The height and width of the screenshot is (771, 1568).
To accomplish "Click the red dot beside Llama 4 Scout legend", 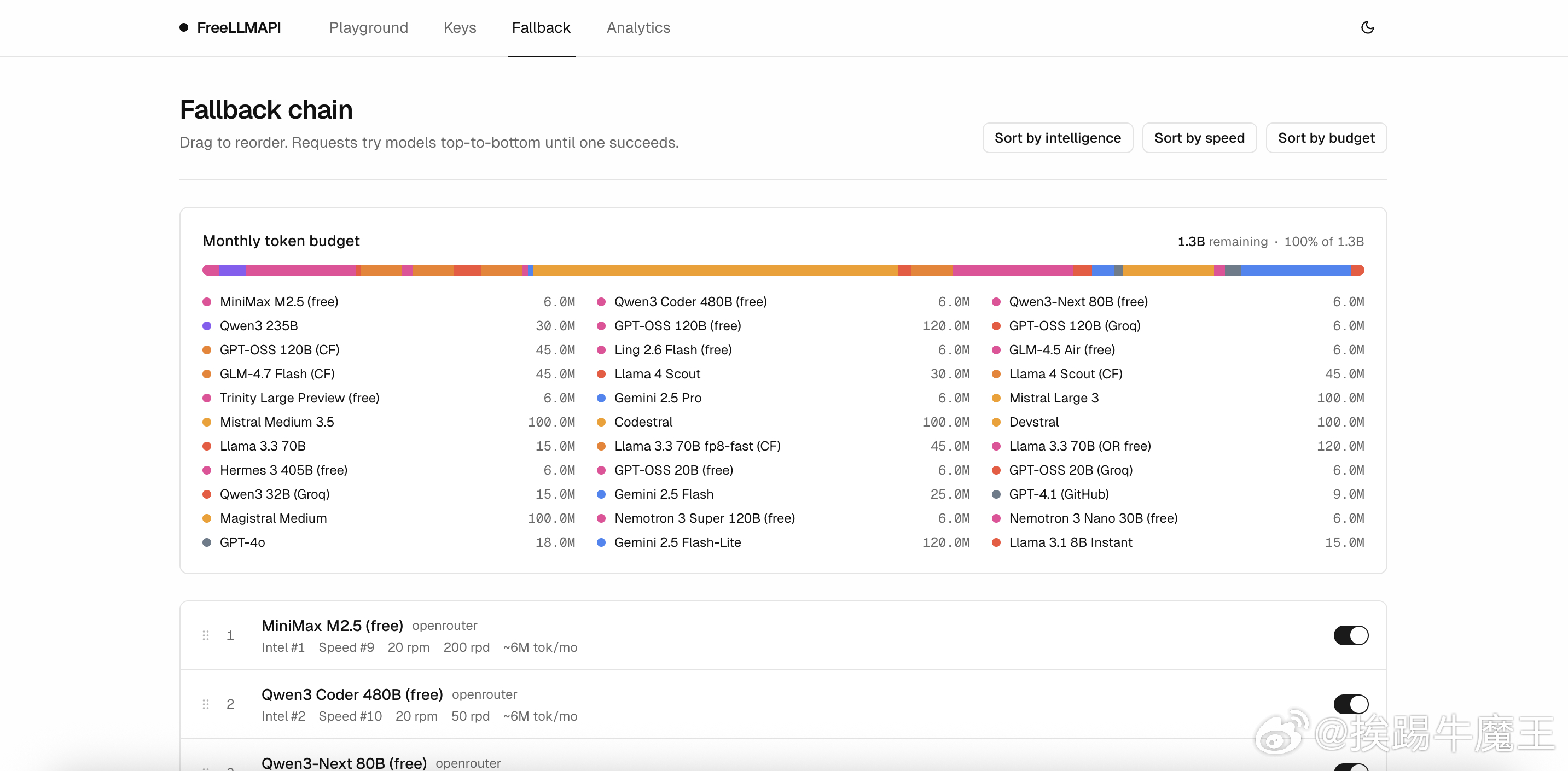I will coord(601,374).
